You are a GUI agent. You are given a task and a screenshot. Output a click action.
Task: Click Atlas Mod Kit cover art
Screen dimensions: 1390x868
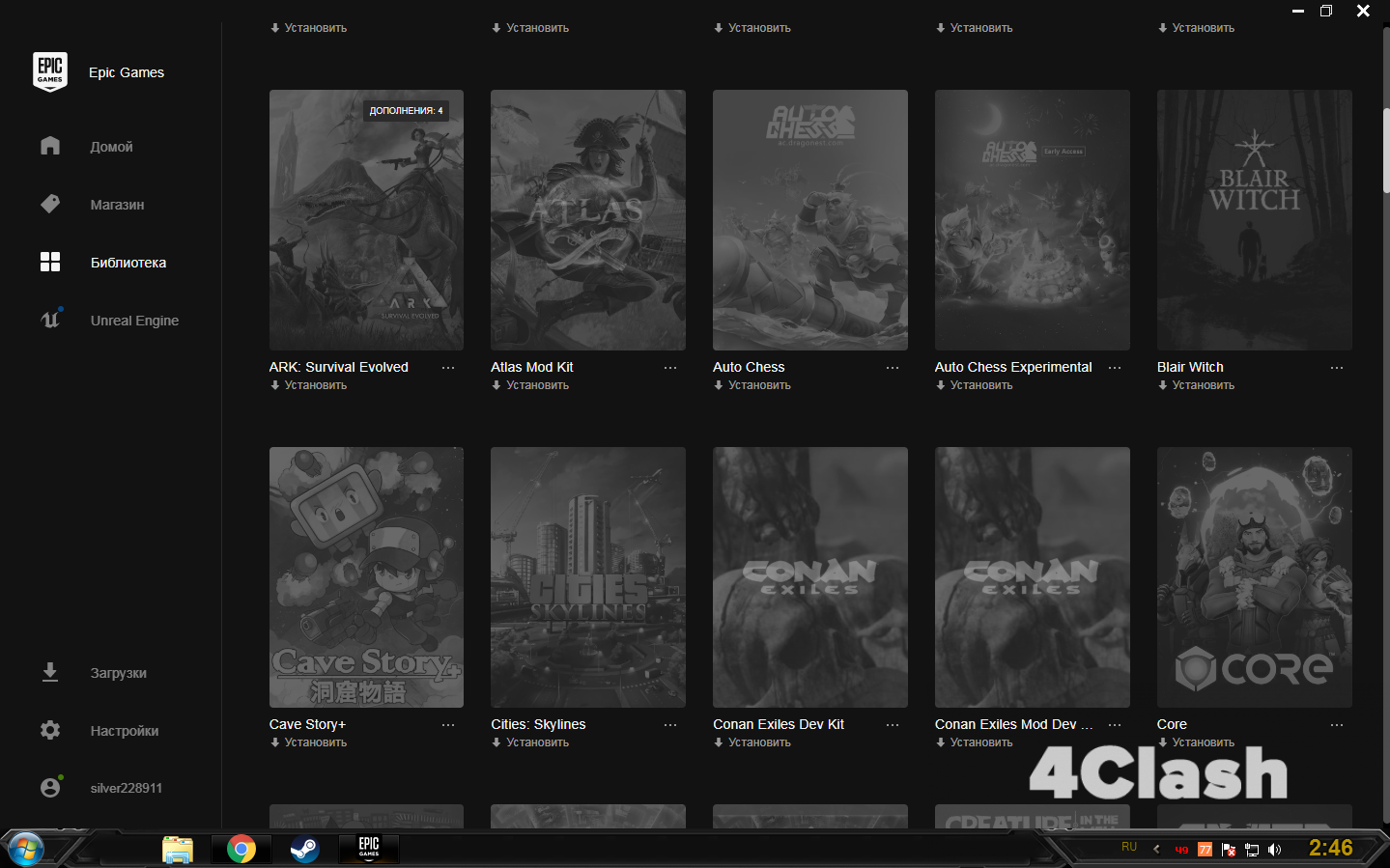pyautogui.click(x=588, y=220)
